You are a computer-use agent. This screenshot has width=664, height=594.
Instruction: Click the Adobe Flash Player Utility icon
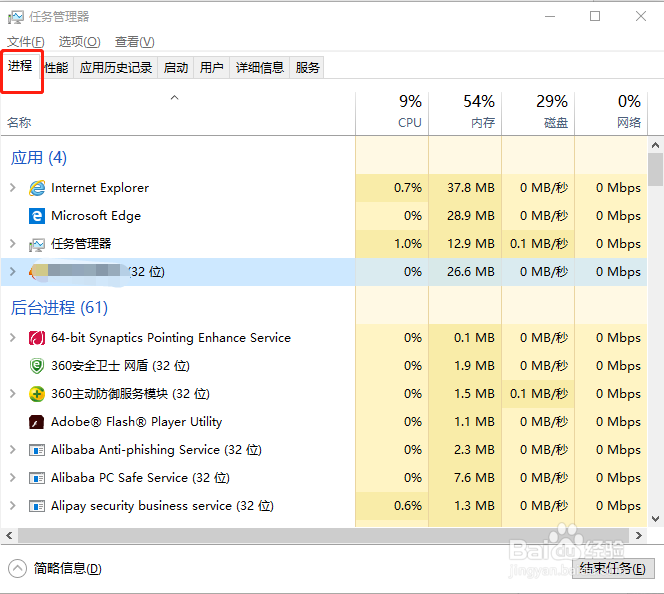click(37, 422)
